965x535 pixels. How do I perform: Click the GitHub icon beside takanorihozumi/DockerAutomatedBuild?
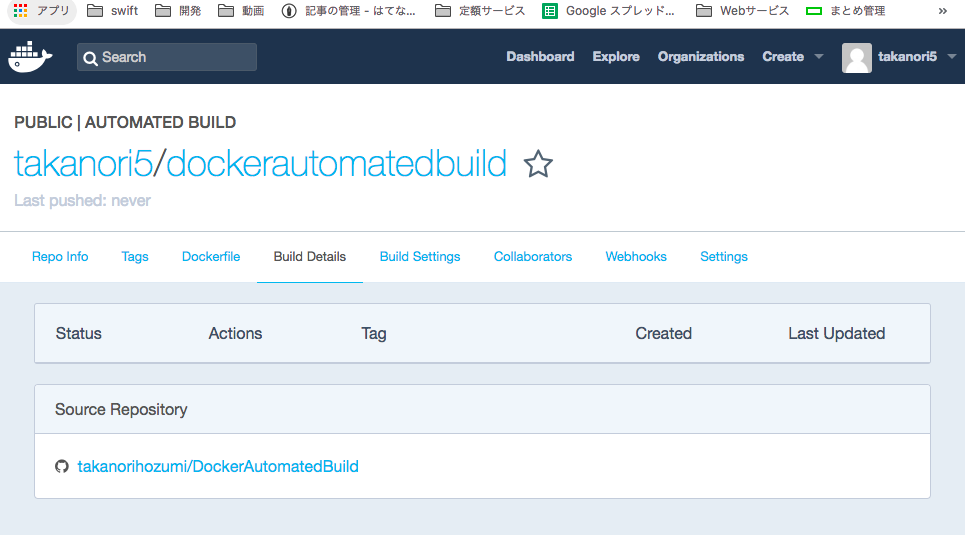(62, 467)
